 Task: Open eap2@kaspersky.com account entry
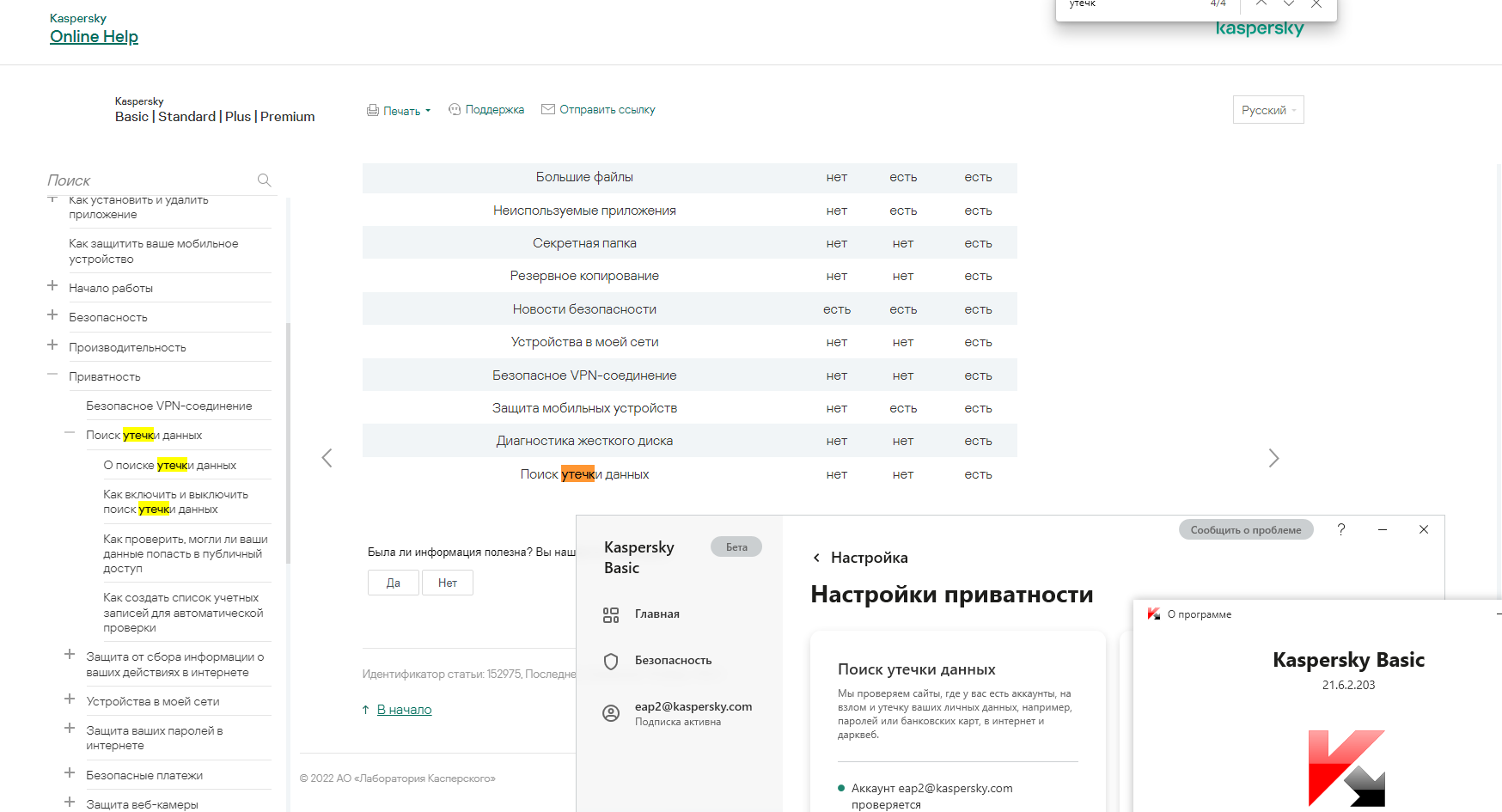693,713
